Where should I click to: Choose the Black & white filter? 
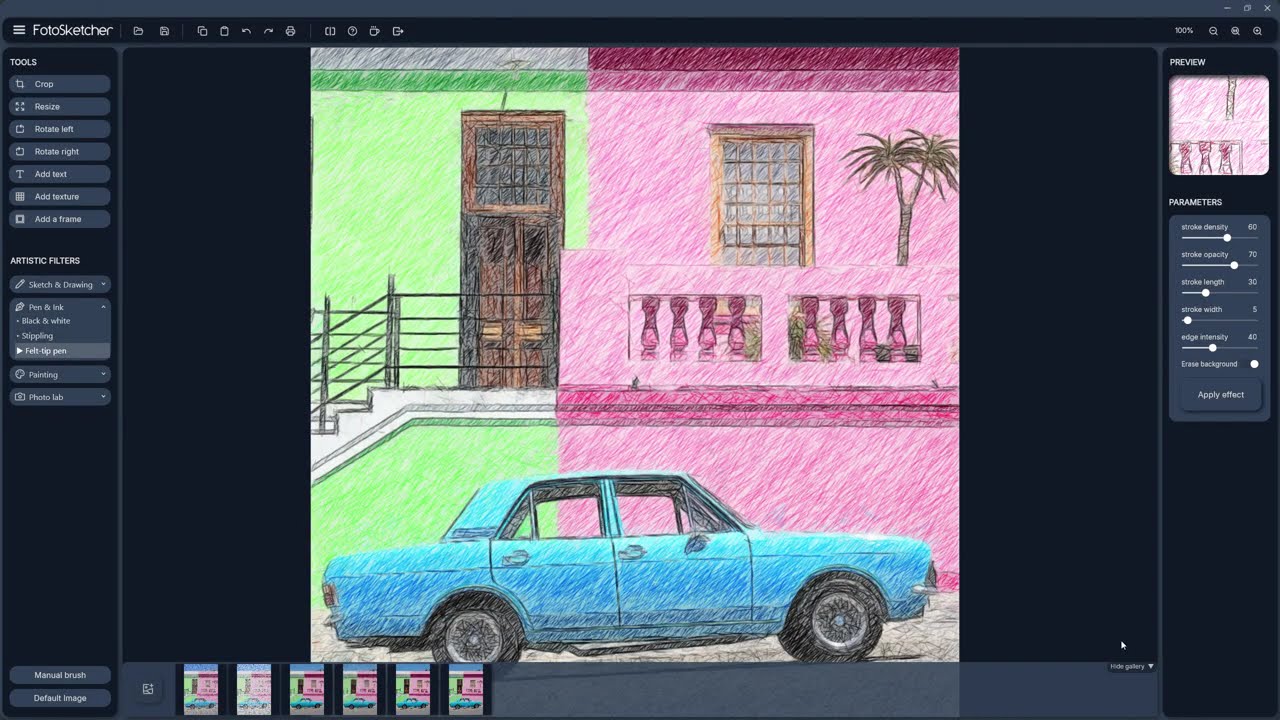coord(46,321)
